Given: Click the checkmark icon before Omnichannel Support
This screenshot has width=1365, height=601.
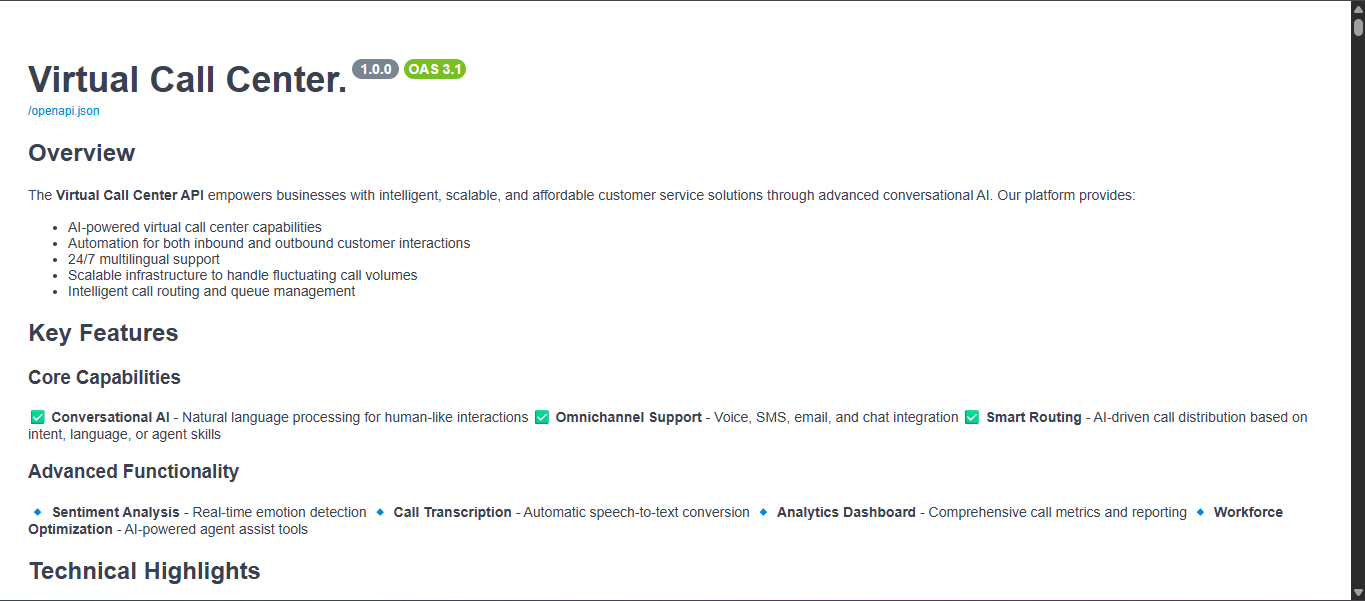Looking at the screenshot, I should pos(542,417).
